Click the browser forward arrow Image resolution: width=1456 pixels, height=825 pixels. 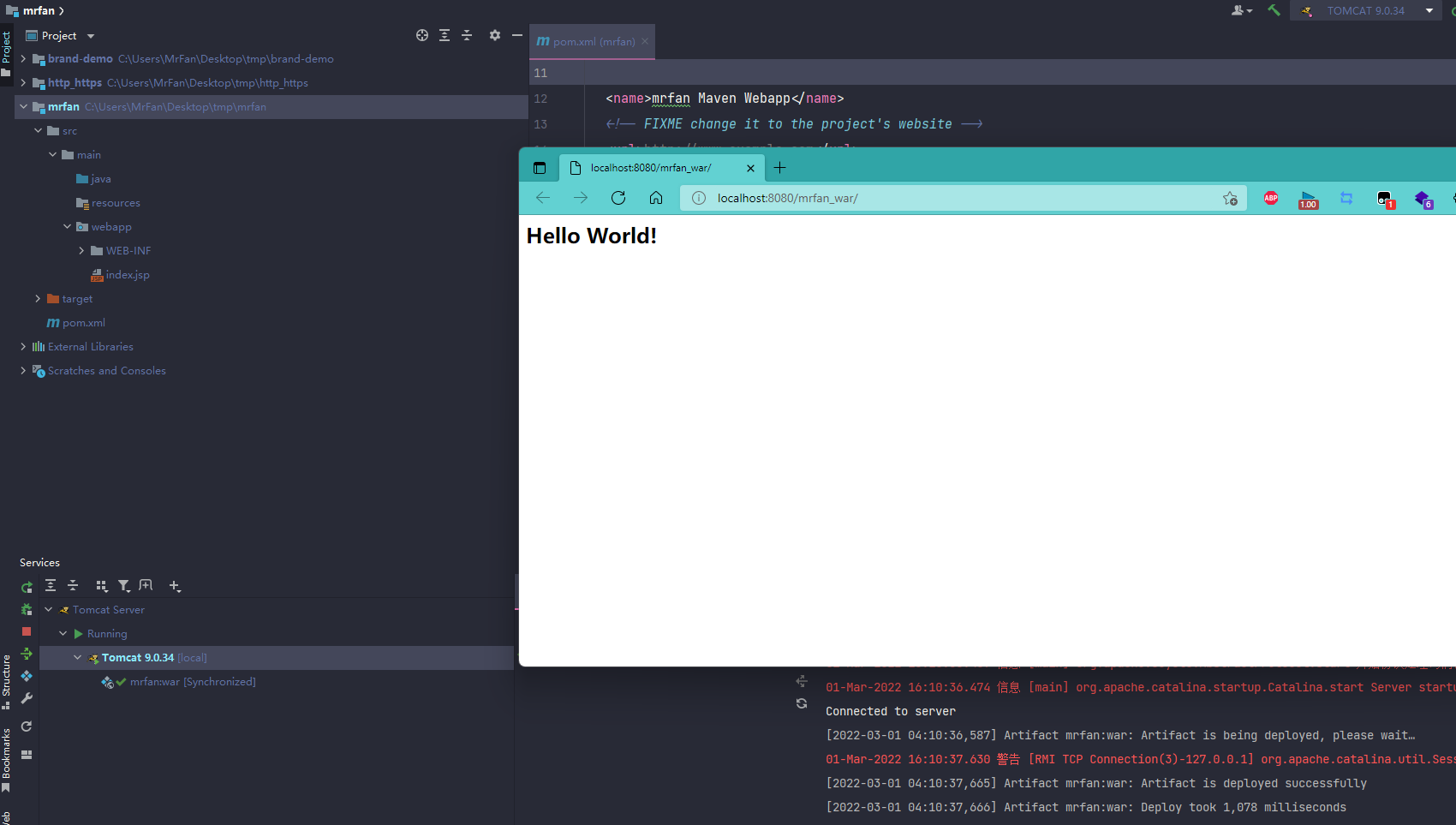pos(581,198)
